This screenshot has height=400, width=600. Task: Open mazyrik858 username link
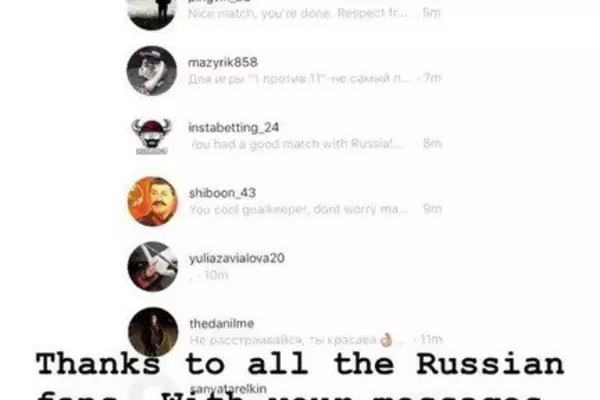click(x=223, y=62)
